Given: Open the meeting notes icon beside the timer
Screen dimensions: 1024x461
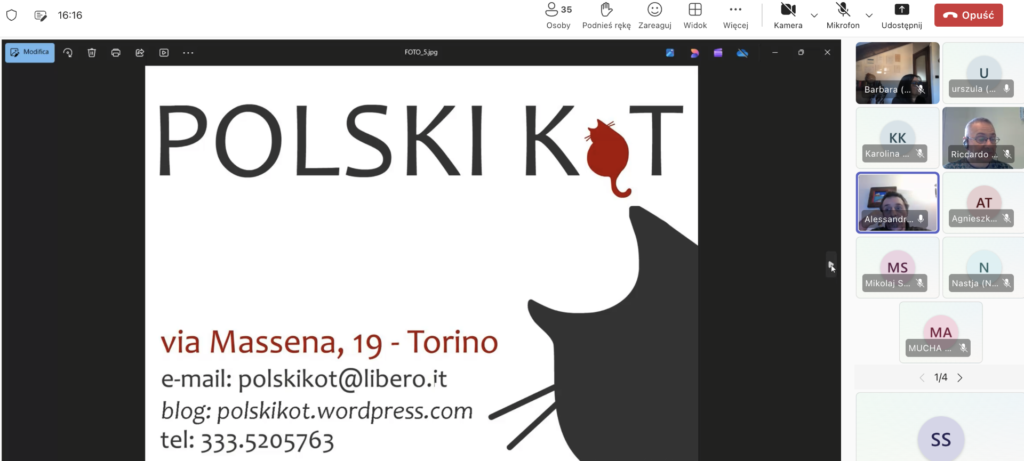Looking at the screenshot, I should point(40,15).
